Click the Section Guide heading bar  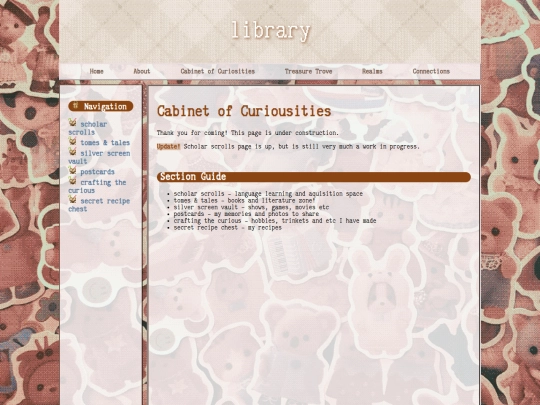coord(314,177)
